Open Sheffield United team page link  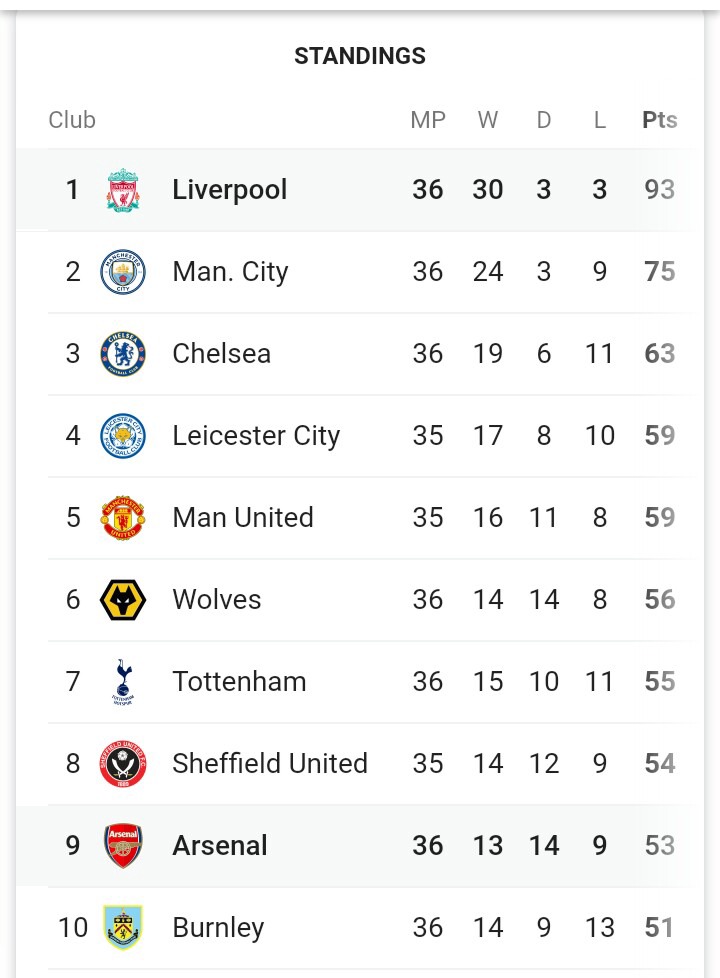coord(270,764)
